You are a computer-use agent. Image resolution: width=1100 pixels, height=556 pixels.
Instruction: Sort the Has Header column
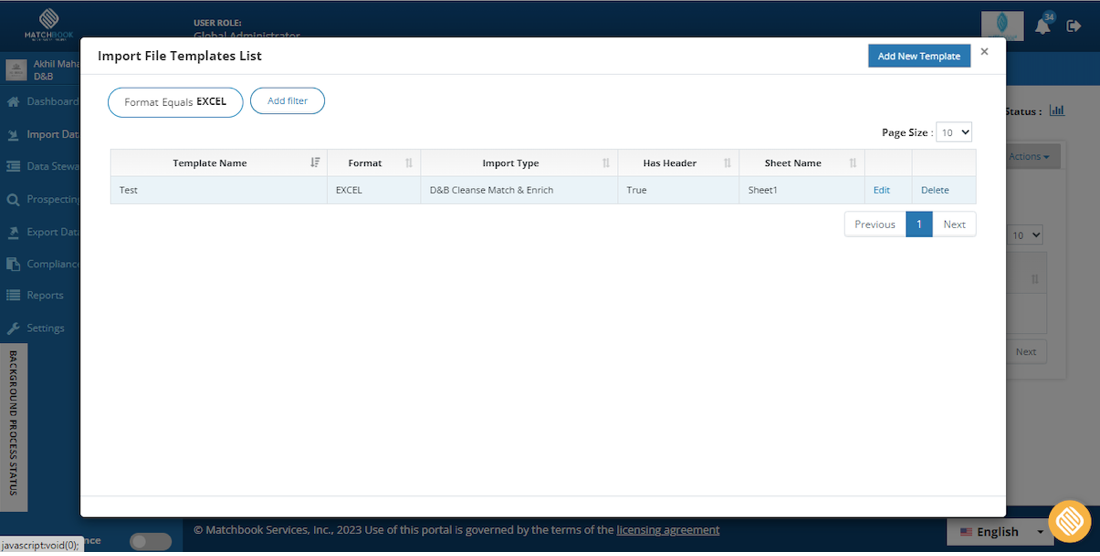(727, 163)
